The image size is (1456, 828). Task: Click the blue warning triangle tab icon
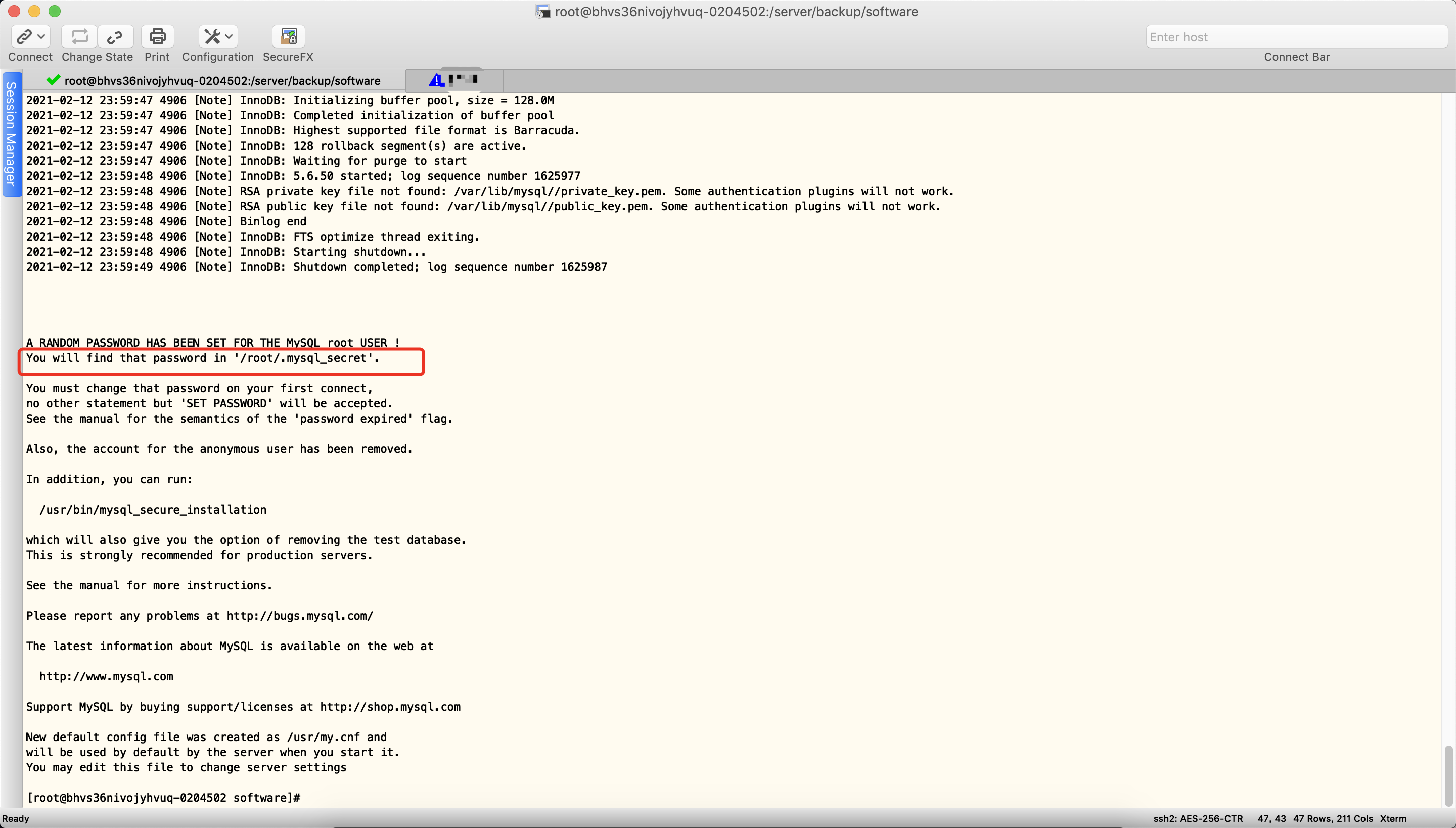[437, 80]
